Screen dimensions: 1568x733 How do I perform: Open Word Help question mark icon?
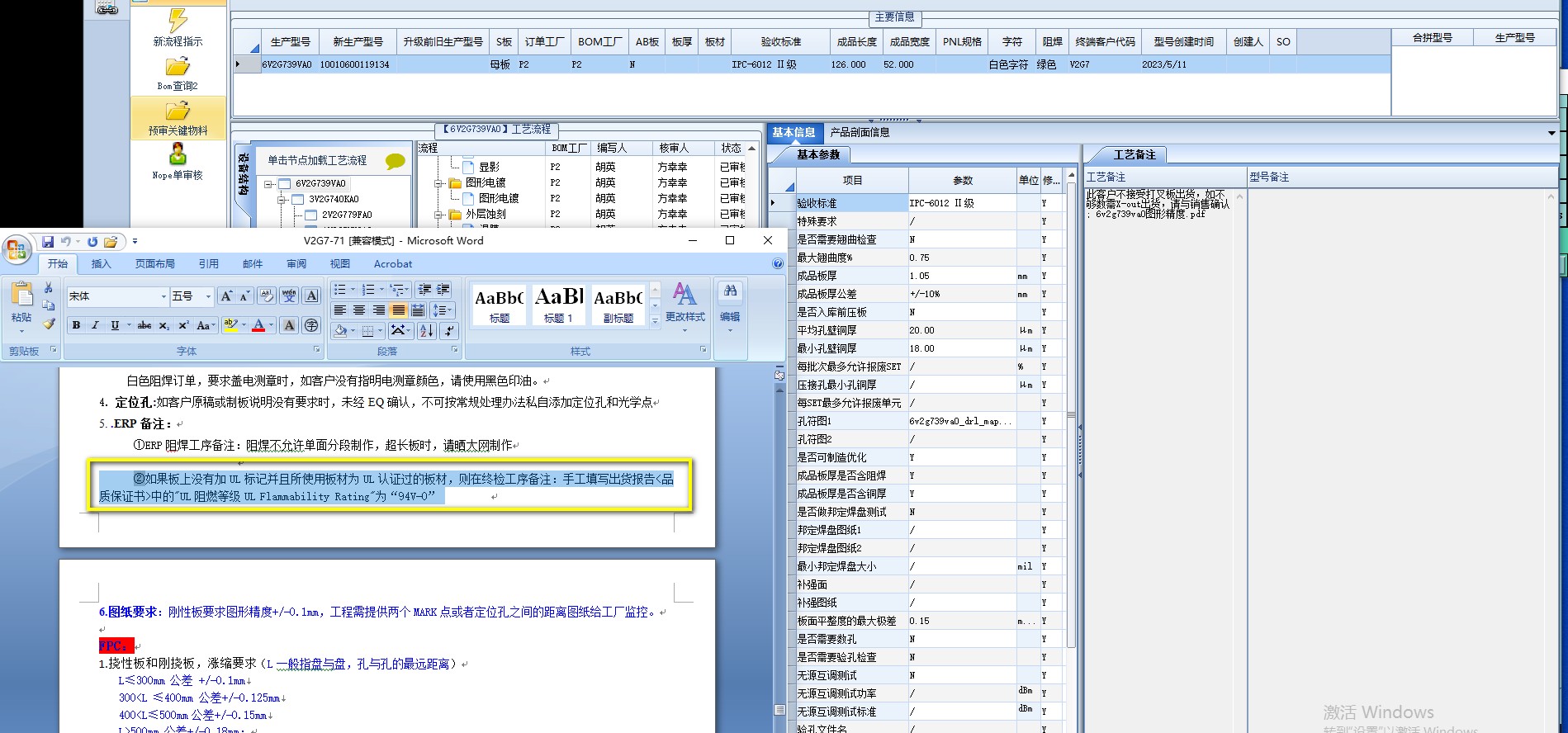[777, 264]
